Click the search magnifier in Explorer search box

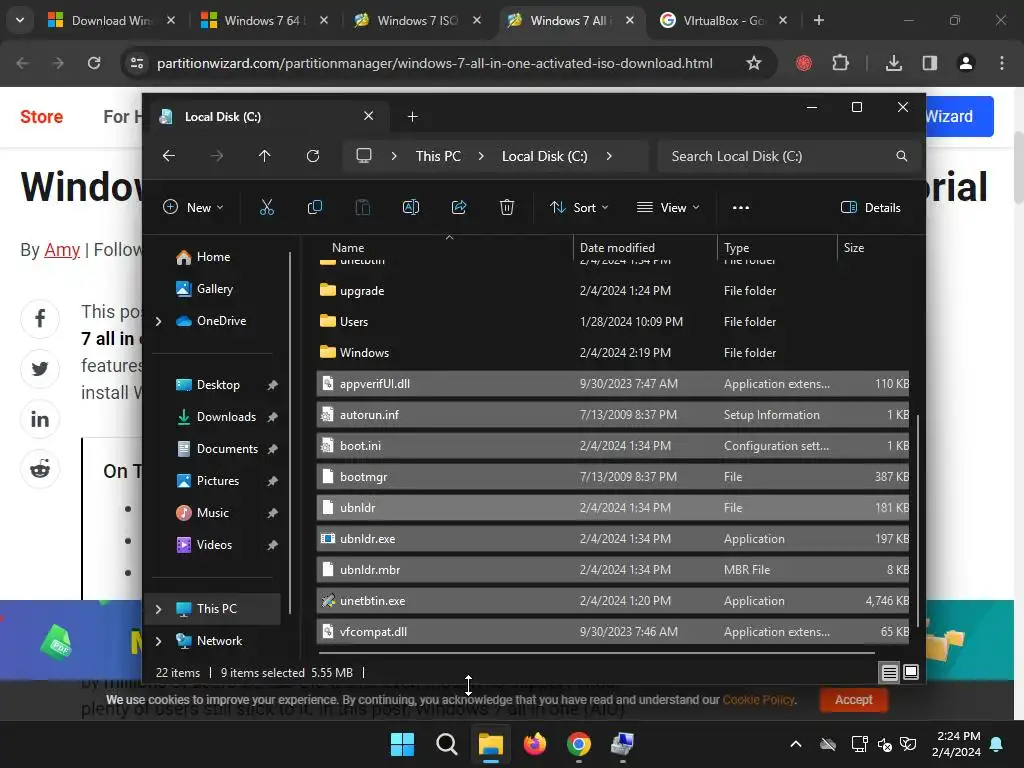click(x=901, y=156)
